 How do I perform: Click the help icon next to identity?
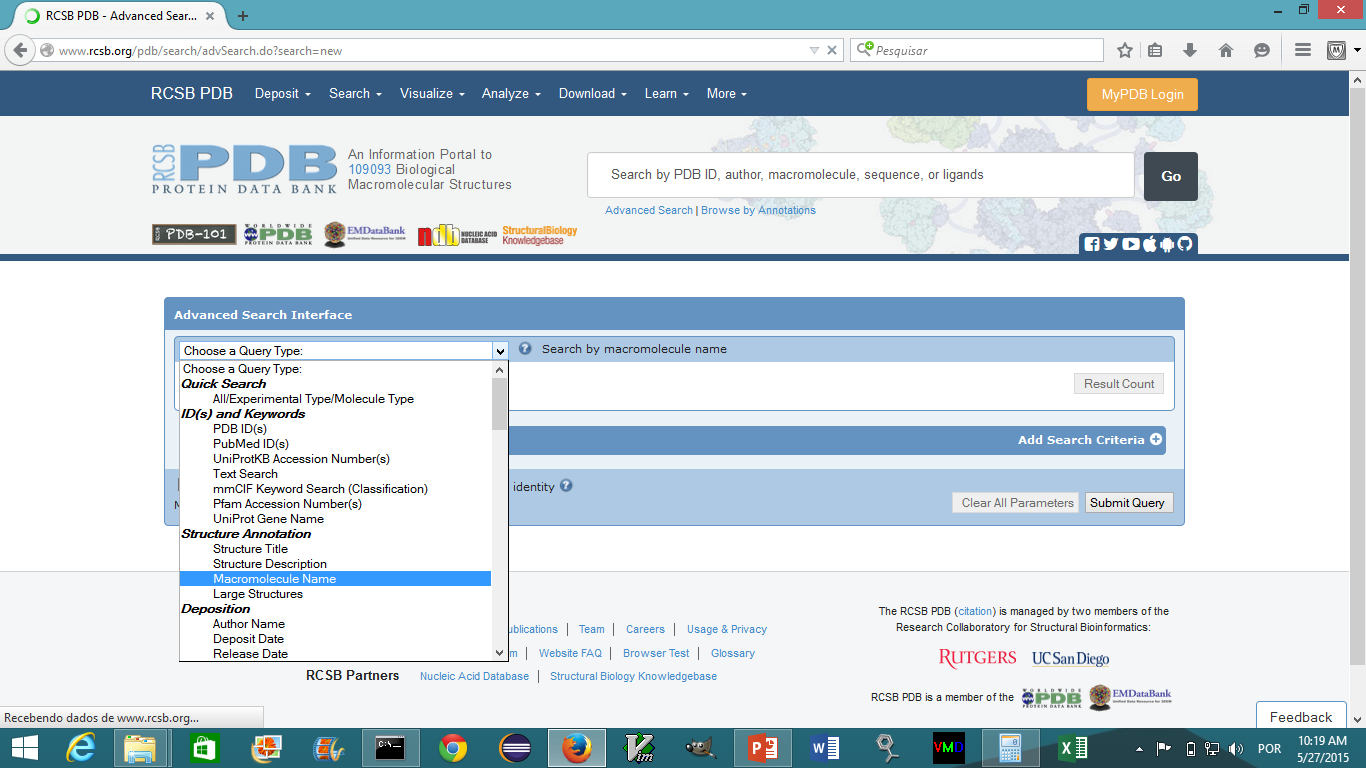coord(566,486)
